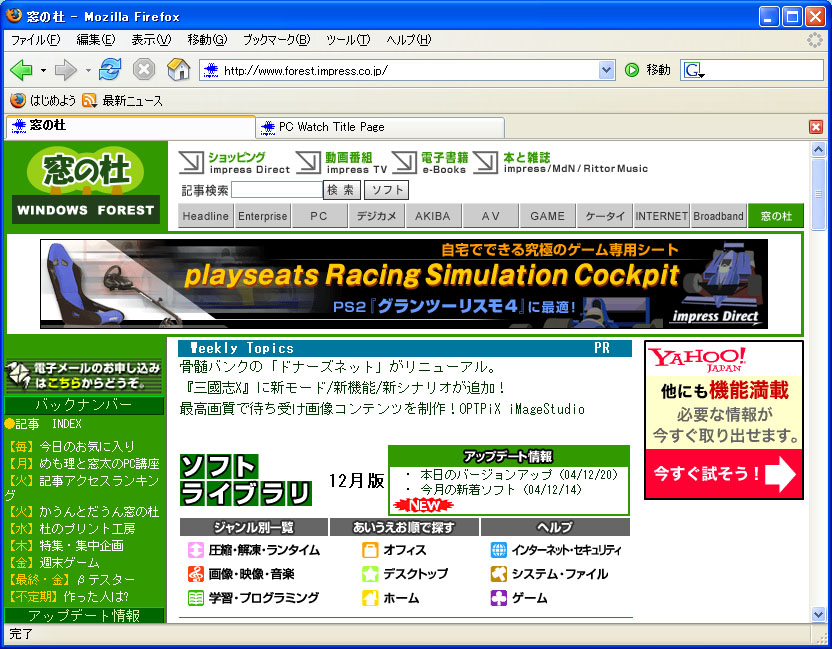Open the ブックマーク menu
832x649 pixels.
(x=276, y=40)
